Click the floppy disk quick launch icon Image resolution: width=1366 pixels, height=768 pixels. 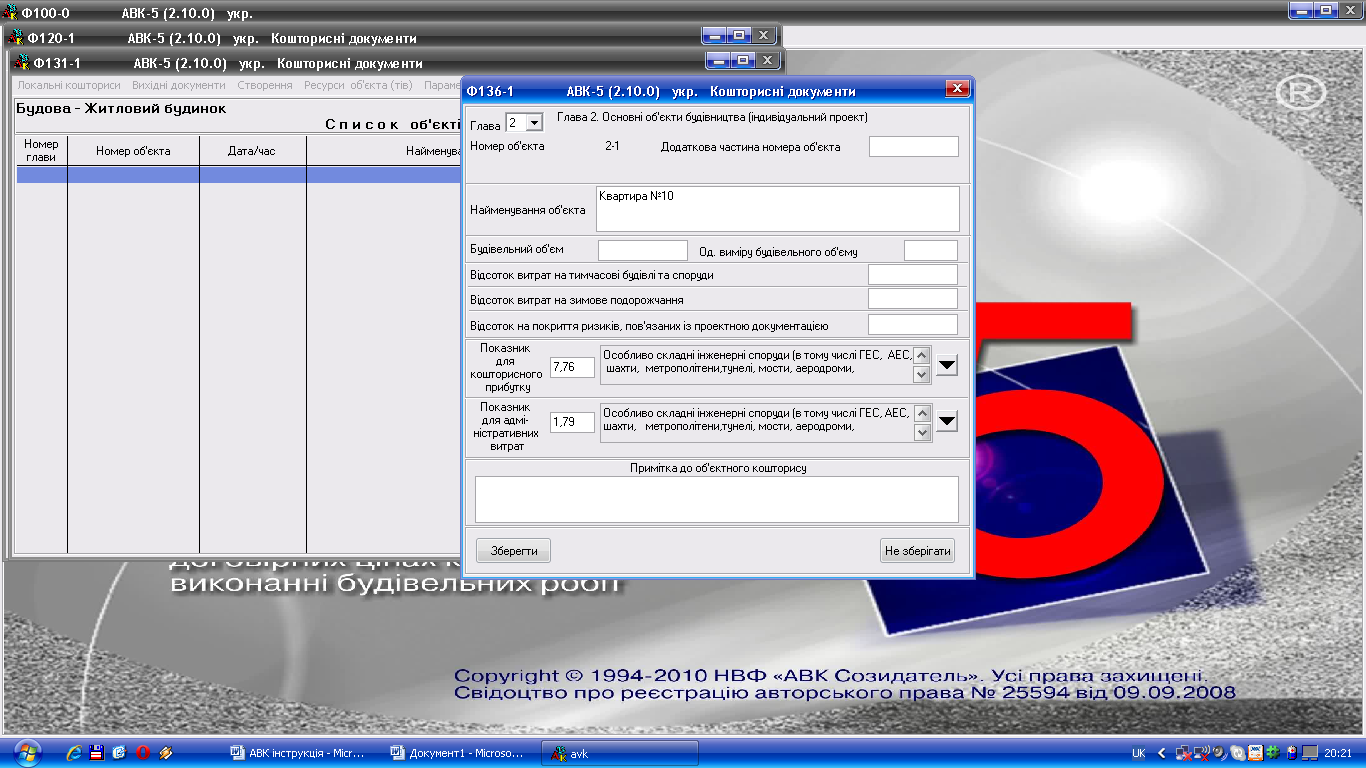click(x=97, y=752)
